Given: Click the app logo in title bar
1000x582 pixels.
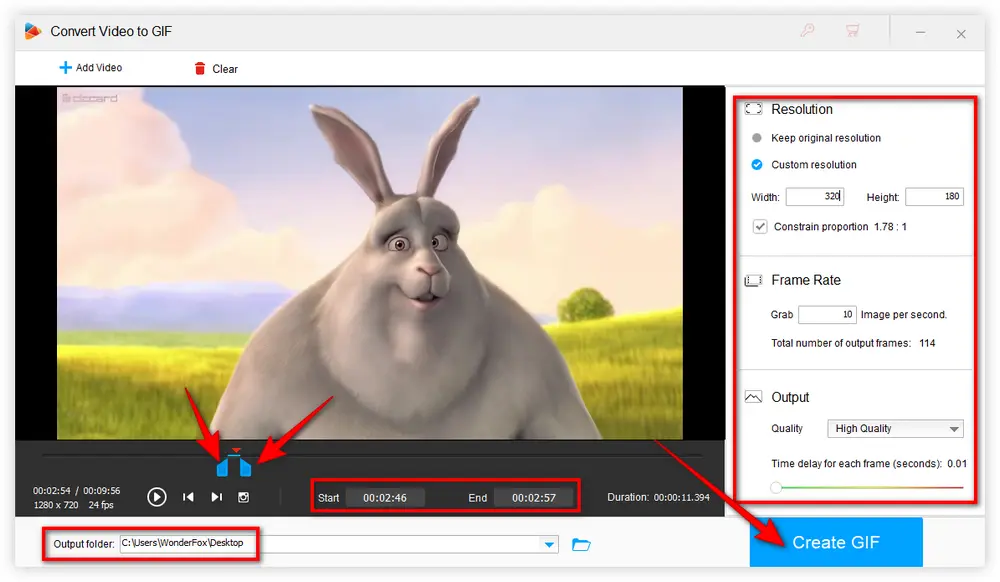Looking at the screenshot, I should click(x=33, y=31).
